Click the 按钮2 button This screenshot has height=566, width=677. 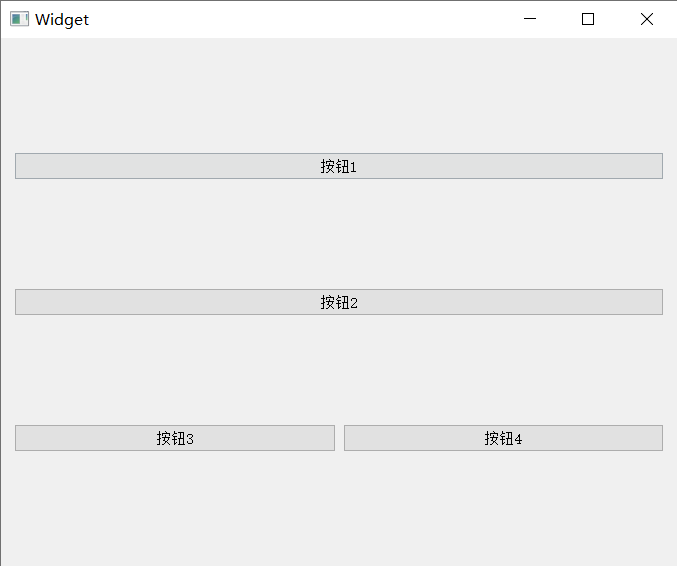[339, 302]
